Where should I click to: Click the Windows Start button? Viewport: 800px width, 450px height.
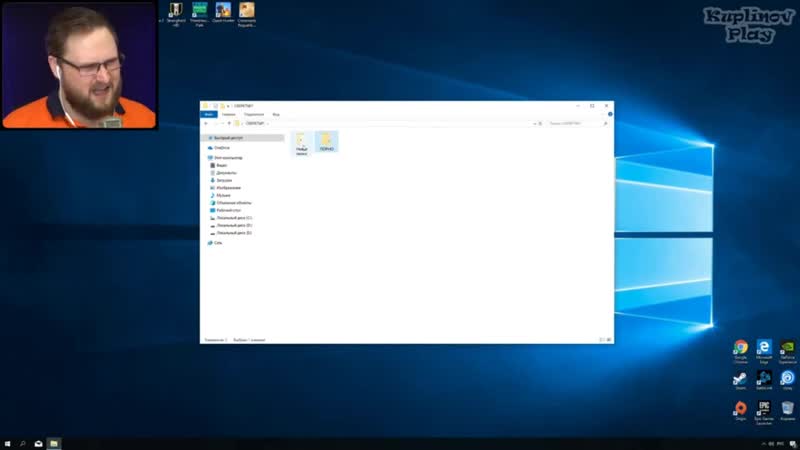[x=7, y=443]
